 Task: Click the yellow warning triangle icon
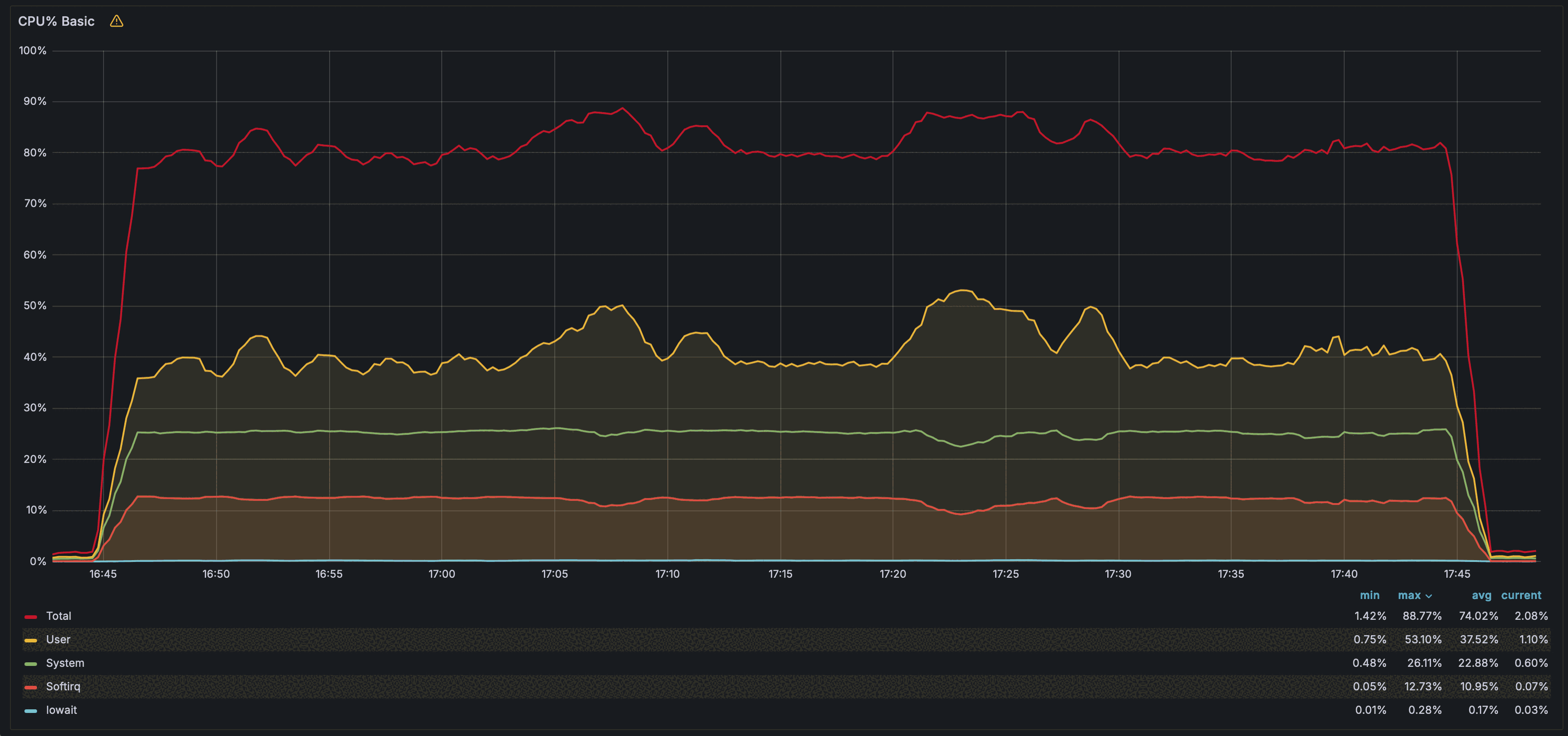point(116,21)
